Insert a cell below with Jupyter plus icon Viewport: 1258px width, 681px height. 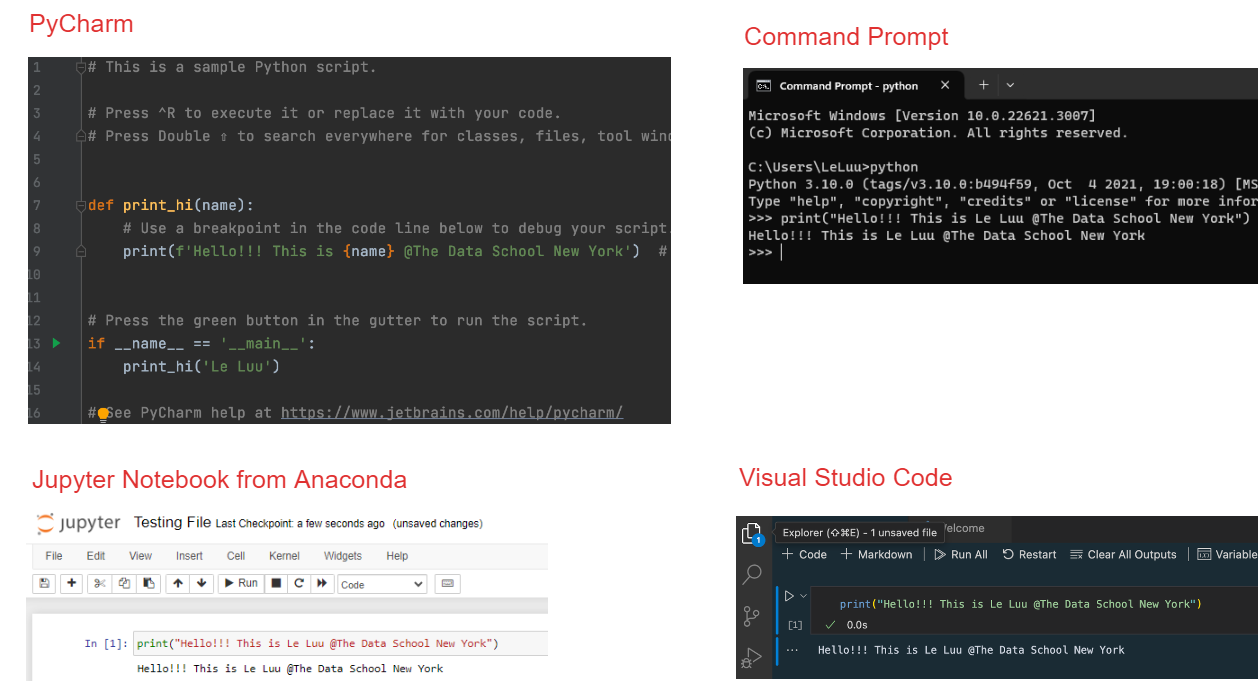click(71, 583)
